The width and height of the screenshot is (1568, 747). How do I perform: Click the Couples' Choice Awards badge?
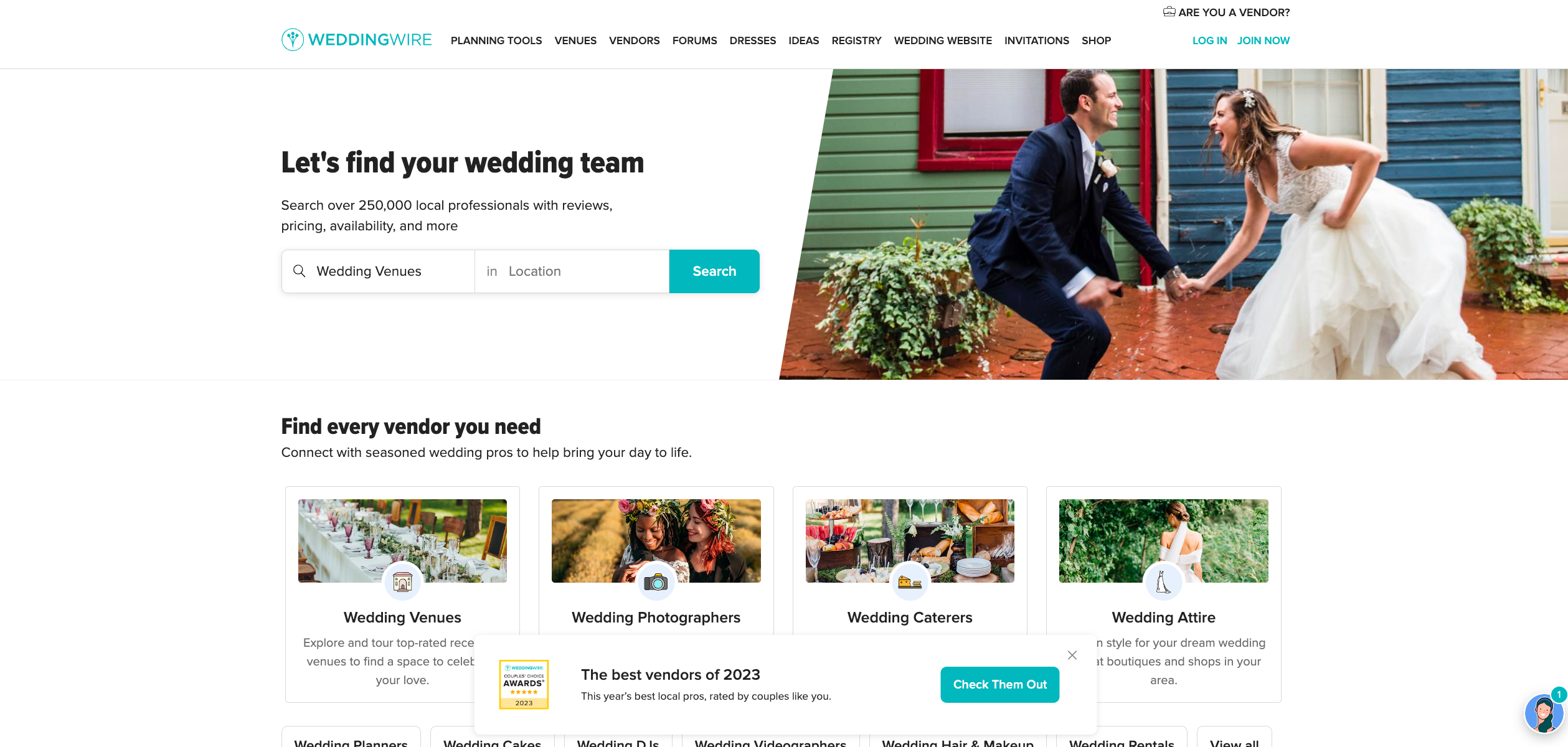pyautogui.click(x=524, y=685)
